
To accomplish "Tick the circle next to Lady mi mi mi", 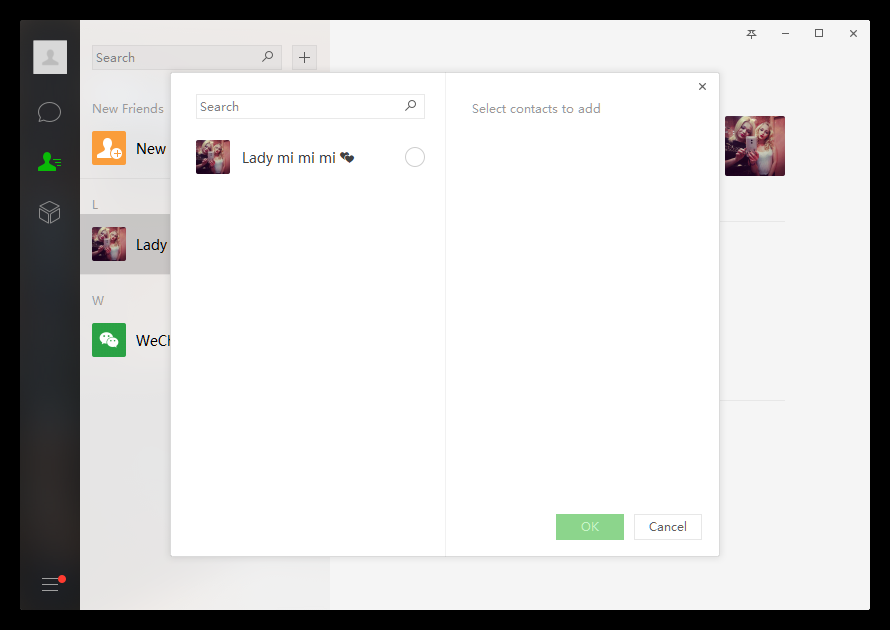I will pos(414,157).
